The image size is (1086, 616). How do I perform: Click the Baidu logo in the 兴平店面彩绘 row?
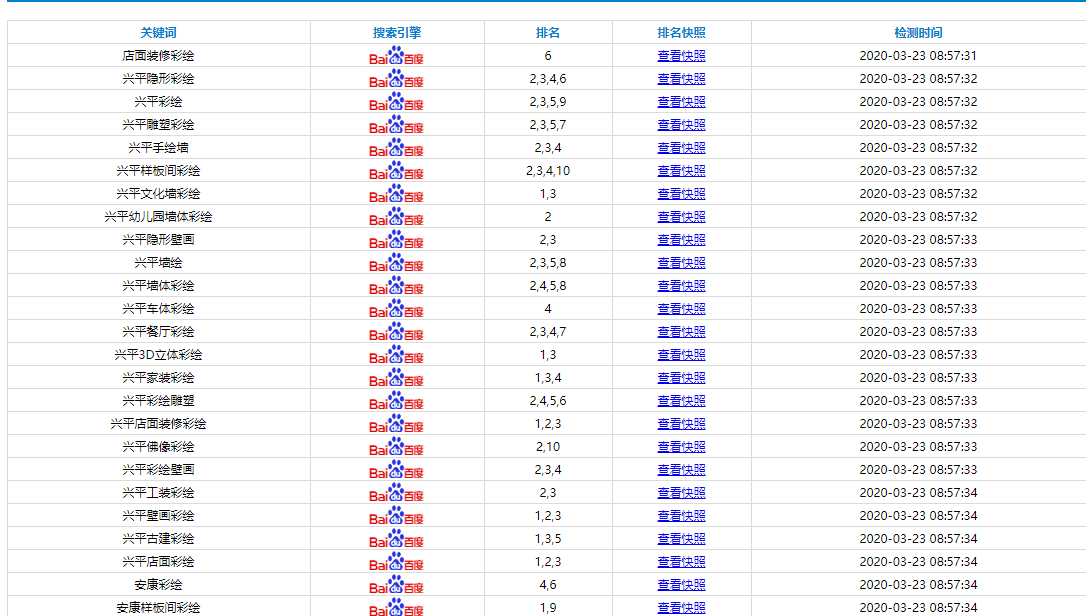click(x=396, y=561)
